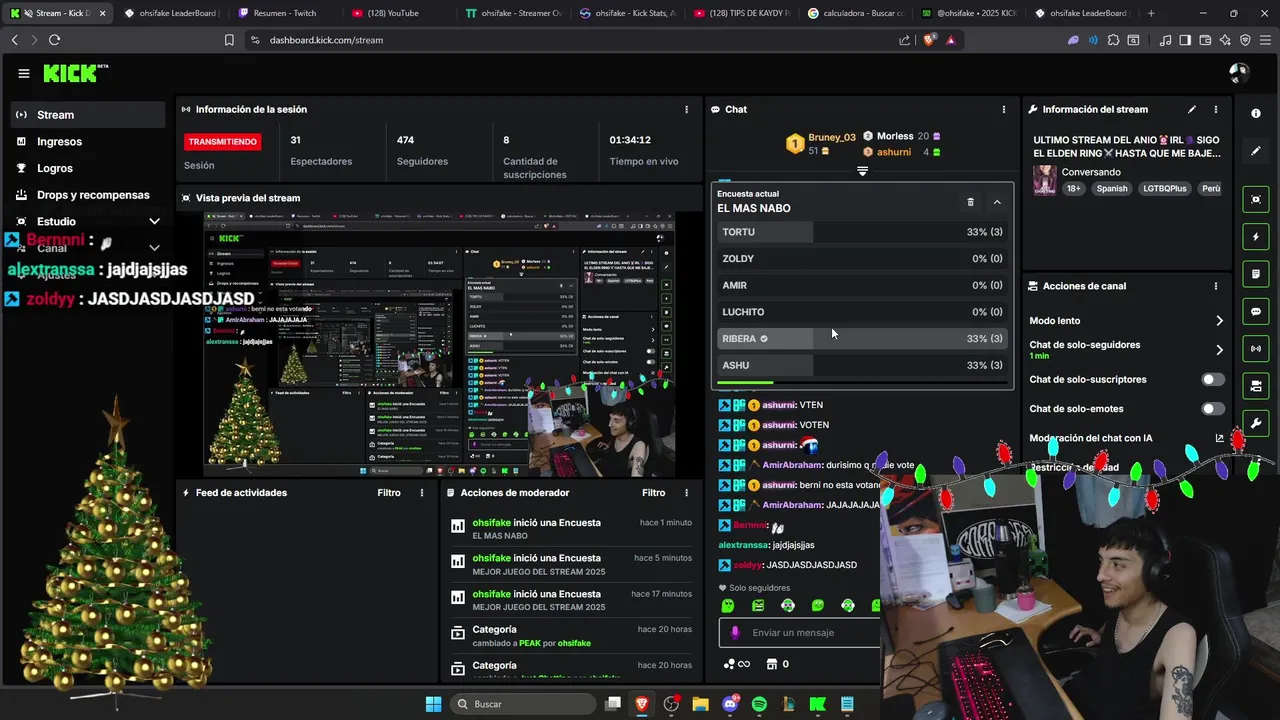The width and height of the screenshot is (1280, 720).
Task: Expand the Estudio sidebar section
Action: [154, 222]
